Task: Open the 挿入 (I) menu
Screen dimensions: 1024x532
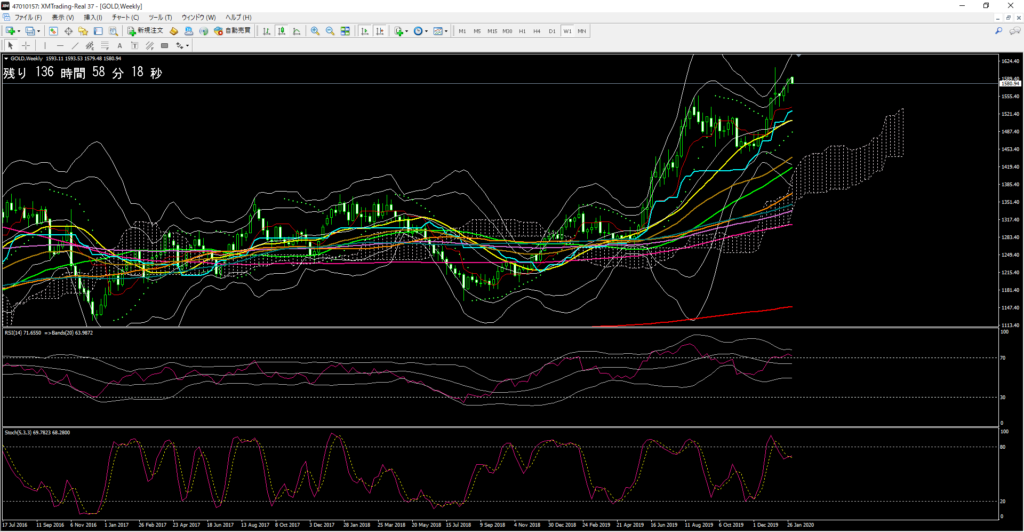Action: 93,18
